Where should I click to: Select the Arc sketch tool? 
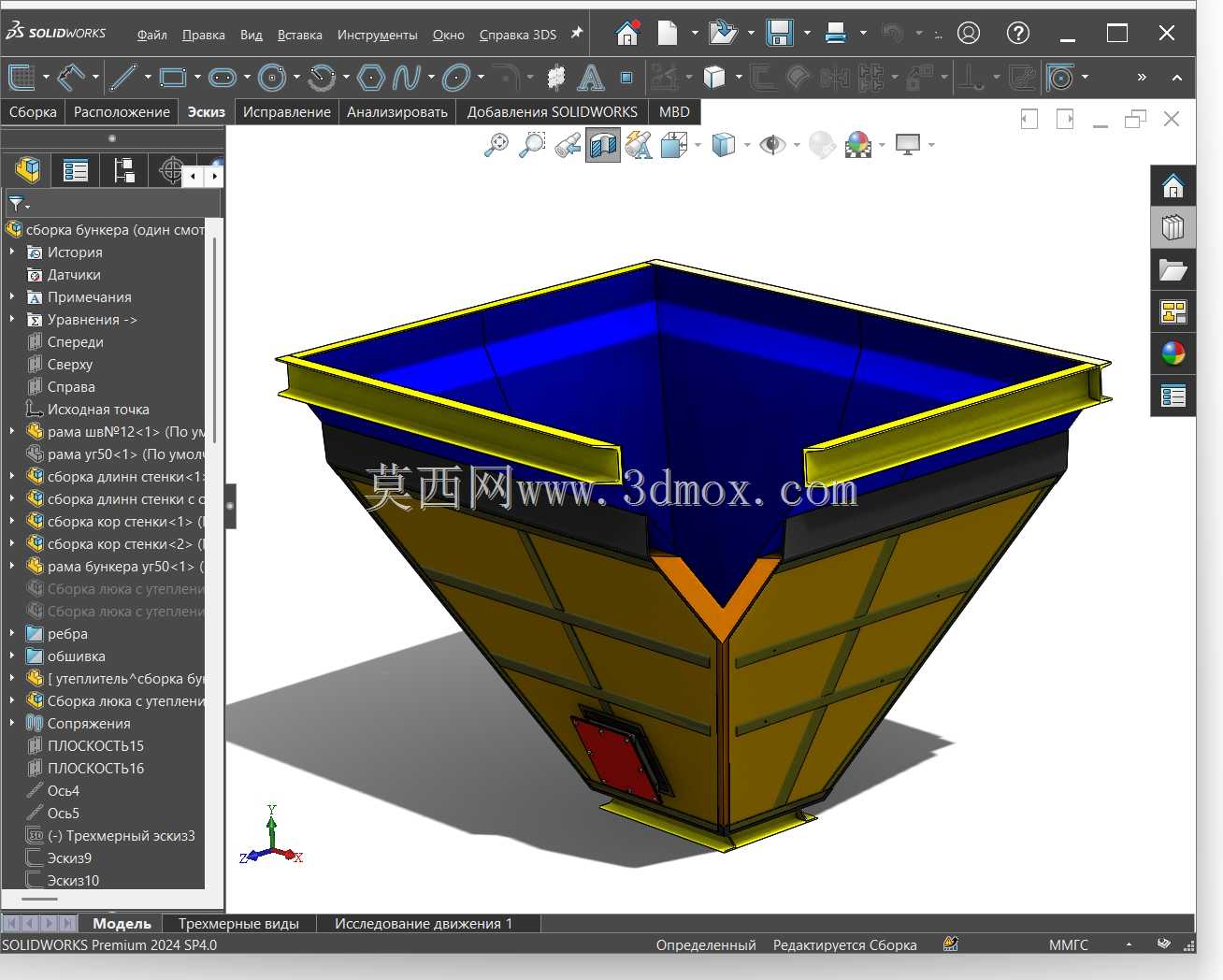tap(322, 77)
